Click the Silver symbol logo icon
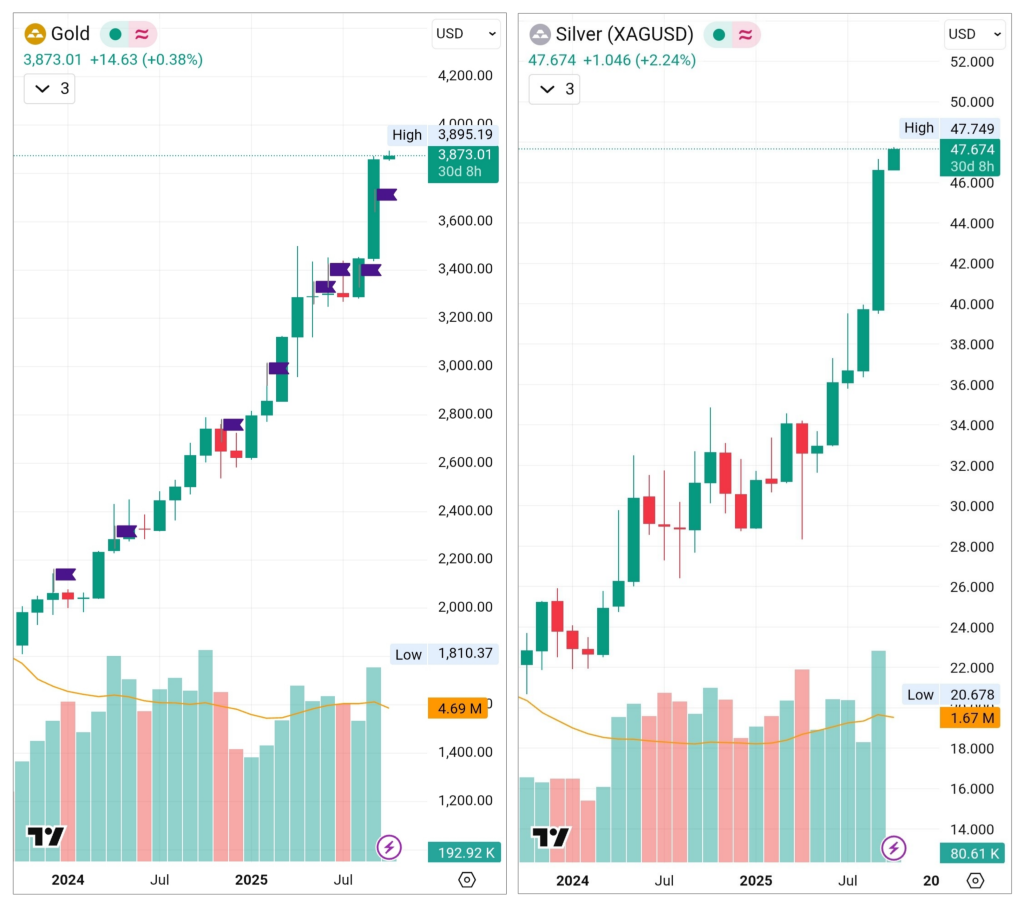The width and height of the screenshot is (1024, 907). (x=540, y=34)
